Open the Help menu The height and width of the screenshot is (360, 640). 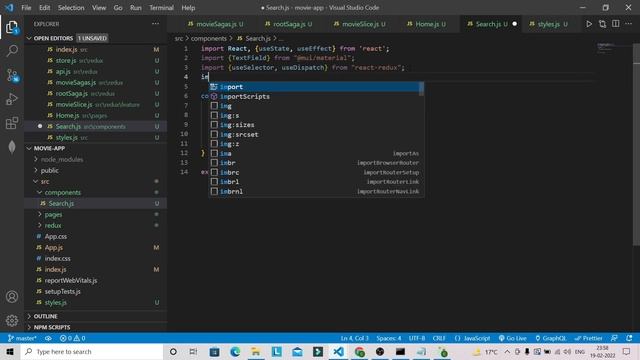[188, 8]
